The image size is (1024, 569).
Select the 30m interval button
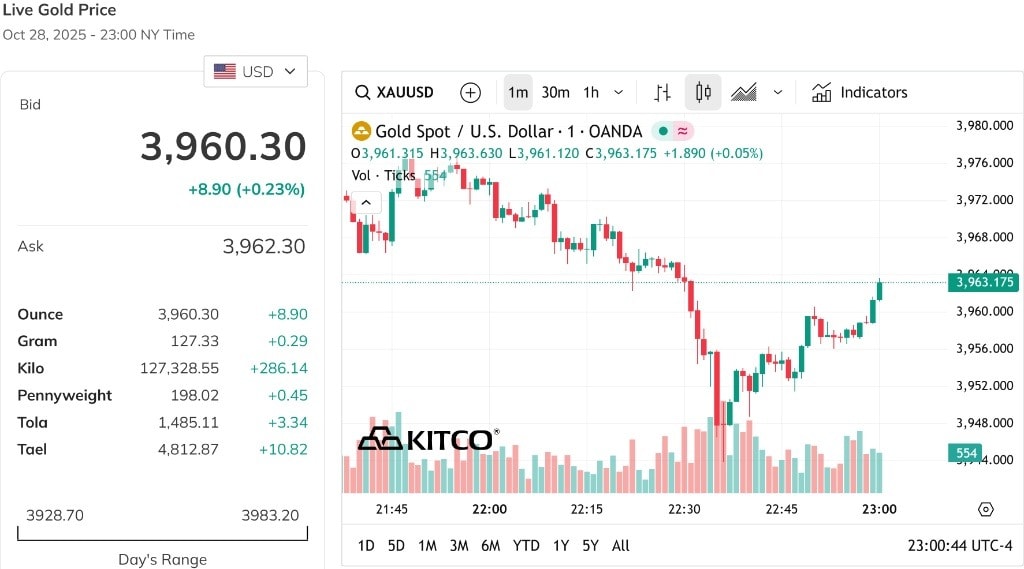pyautogui.click(x=556, y=93)
